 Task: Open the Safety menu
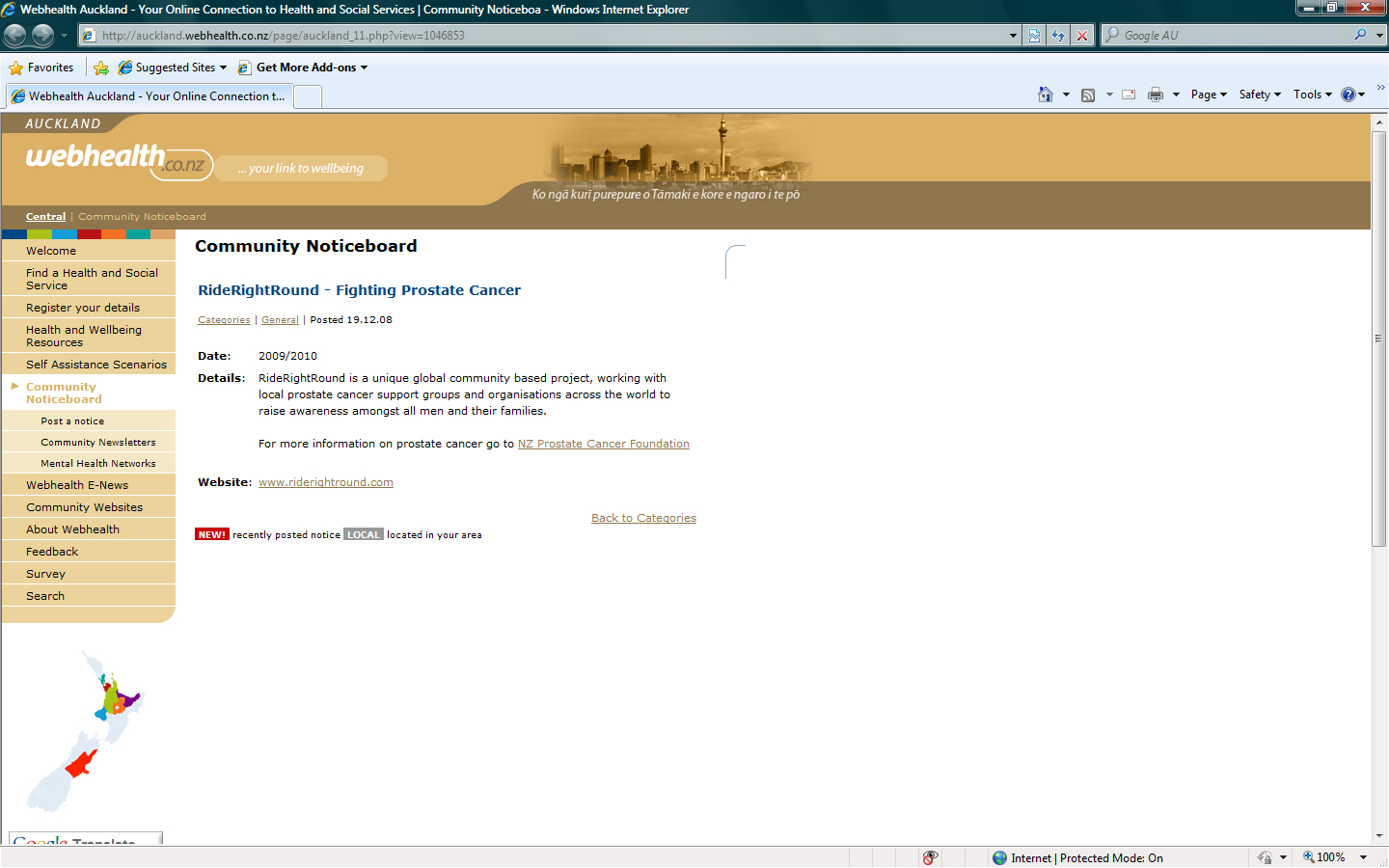[x=1260, y=95]
